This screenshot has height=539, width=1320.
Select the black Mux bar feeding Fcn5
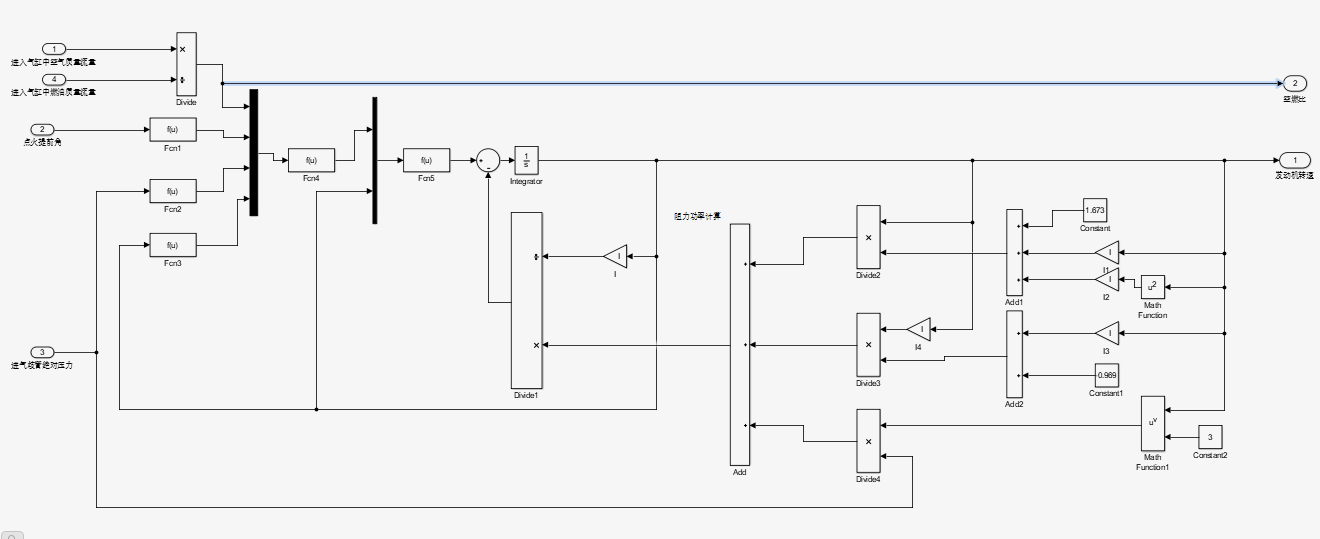tap(374, 160)
